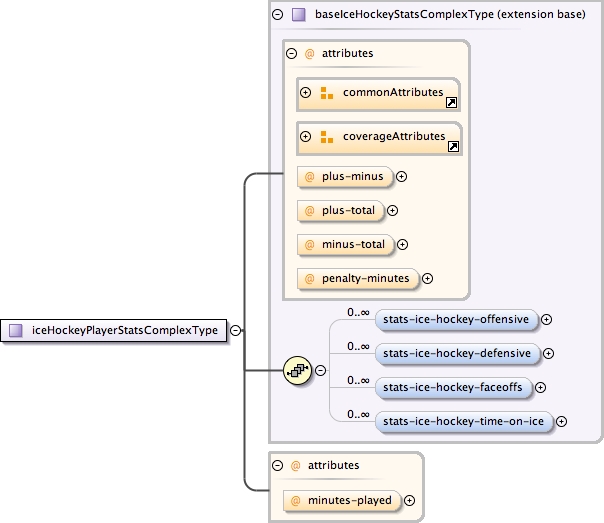Image resolution: width=604 pixels, height=523 pixels.
Task: Click the baseIceHockeyStatsComplexType purple square icon
Action: click(x=298, y=15)
